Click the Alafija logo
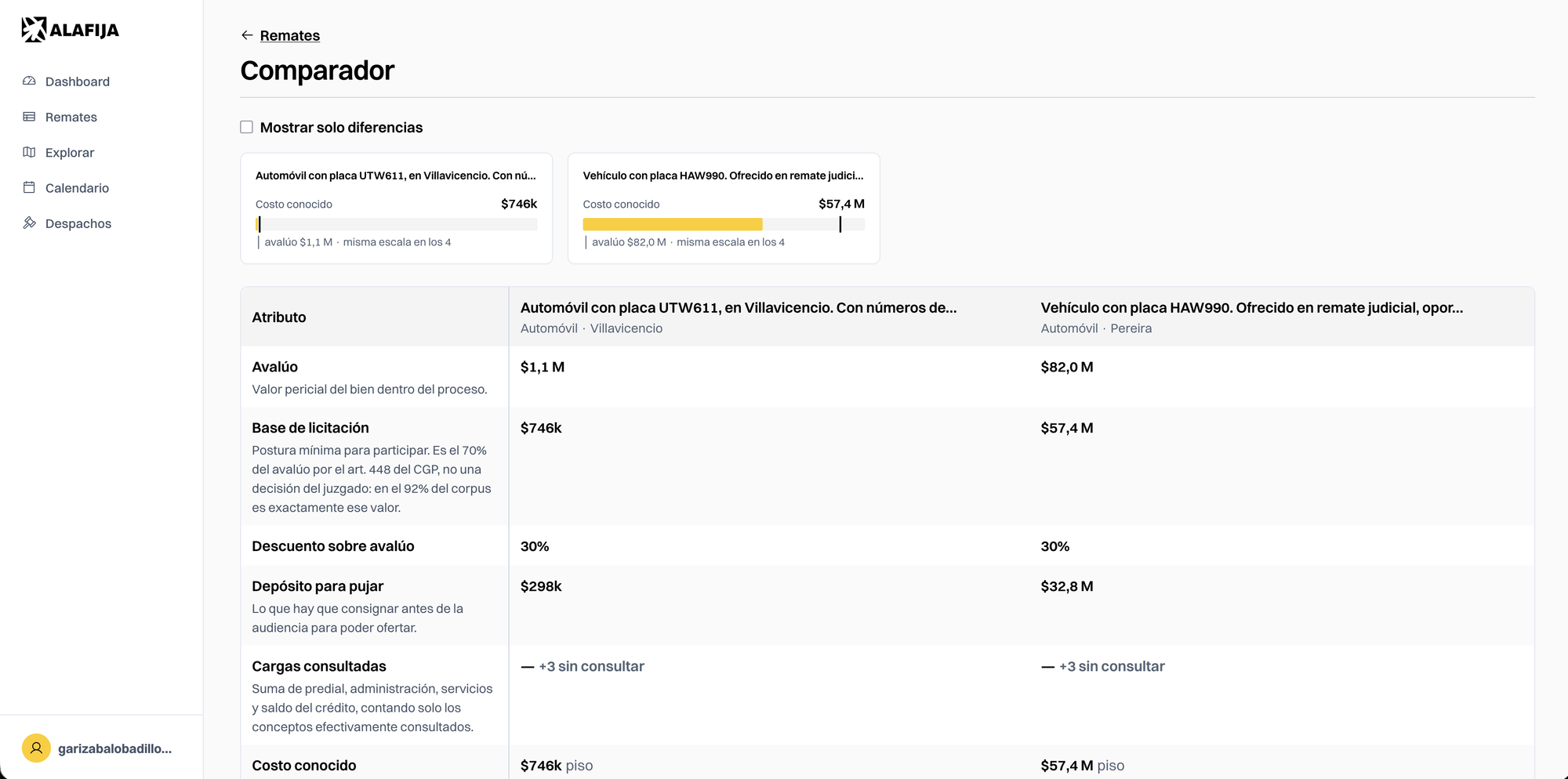 (x=70, y=30)
